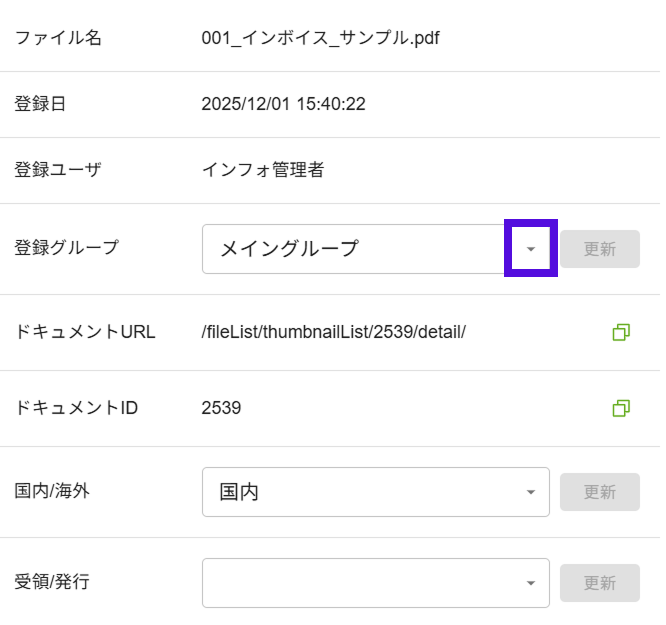Click the empty 受領/発行 field
The width and height of the screenshot is (666, 625).
click(x=360, y=583)
